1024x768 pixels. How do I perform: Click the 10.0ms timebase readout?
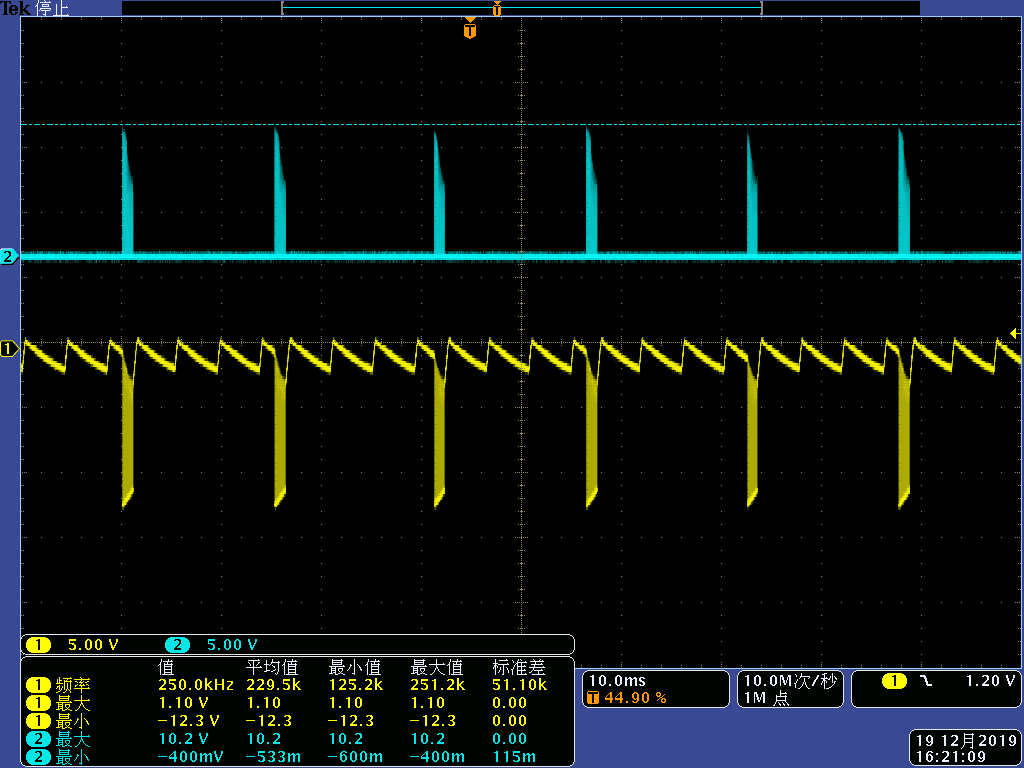(617, 681)
